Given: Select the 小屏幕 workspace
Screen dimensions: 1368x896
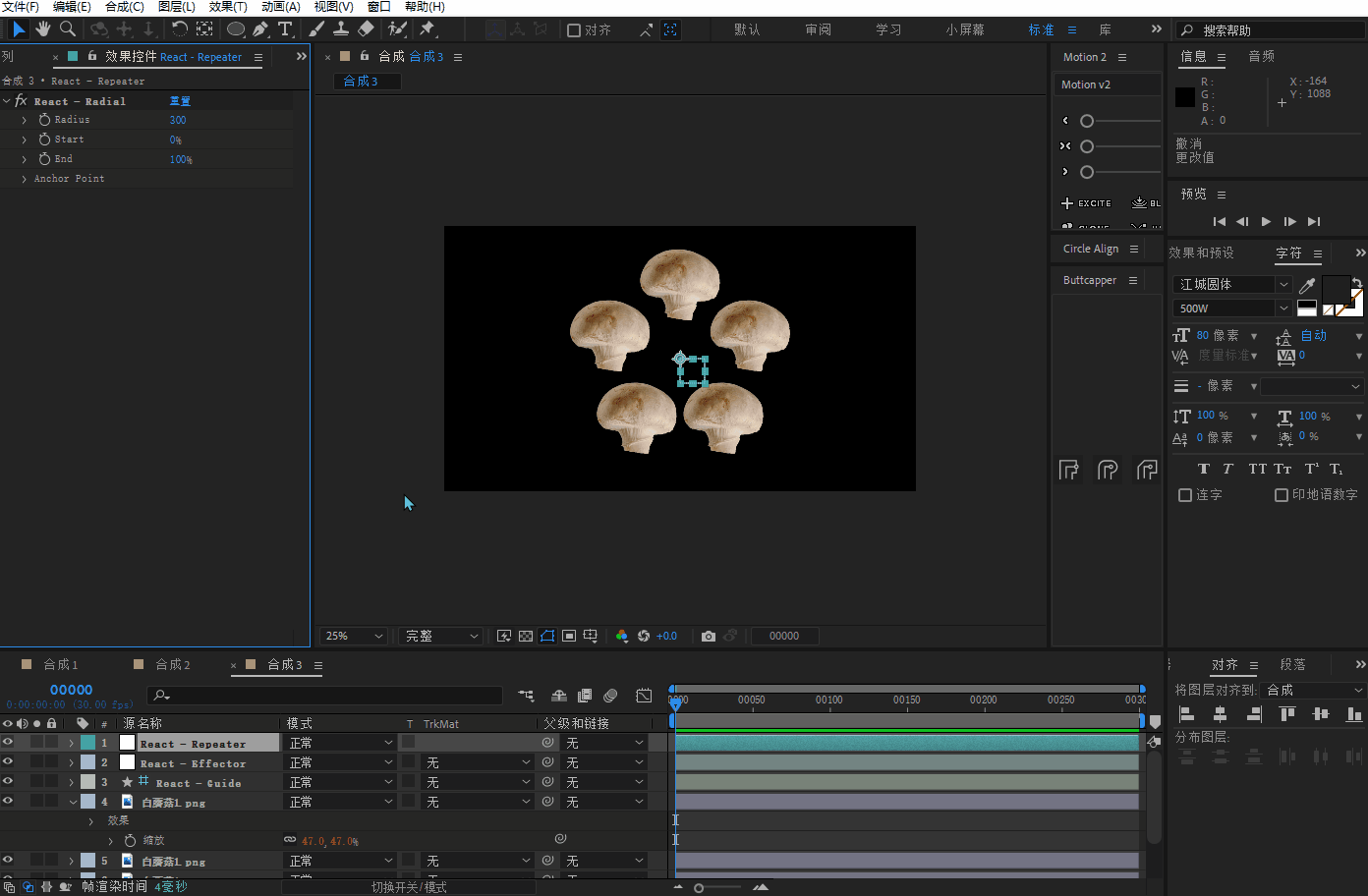Looking at the screenshot, I should pos(965,30).
